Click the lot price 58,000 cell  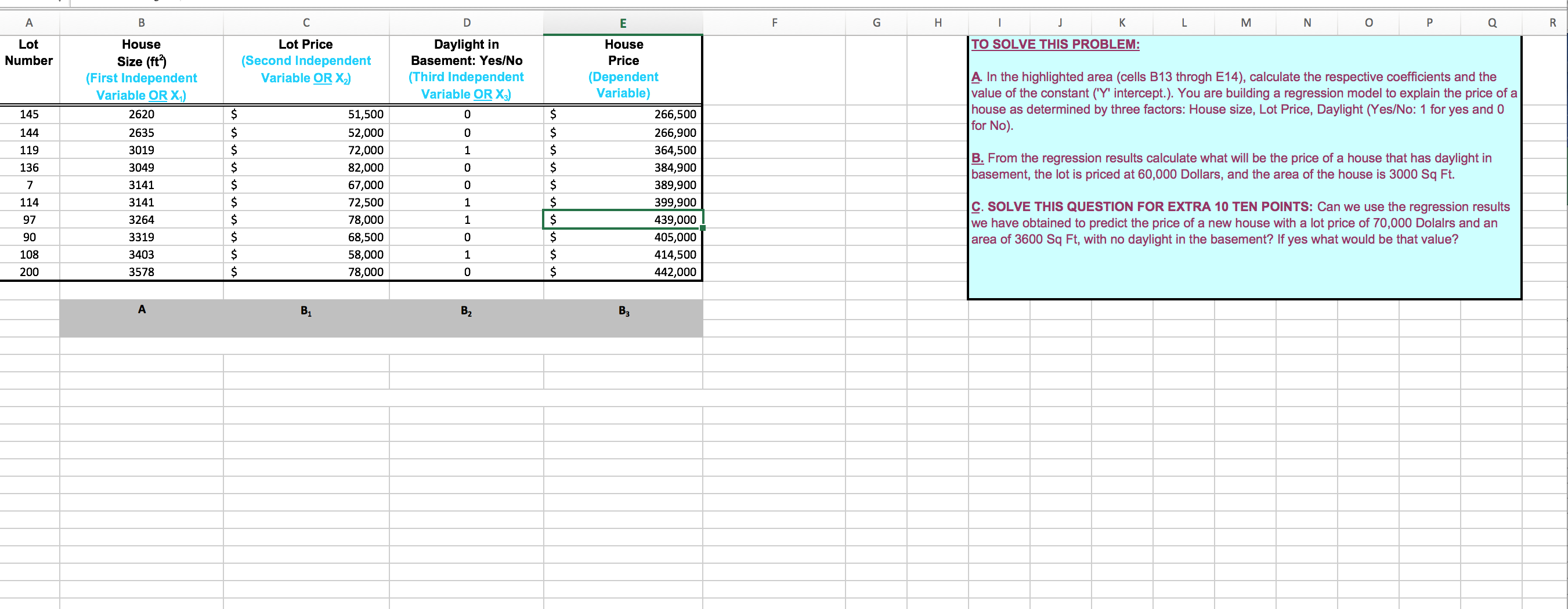click(x=306, y=254)
